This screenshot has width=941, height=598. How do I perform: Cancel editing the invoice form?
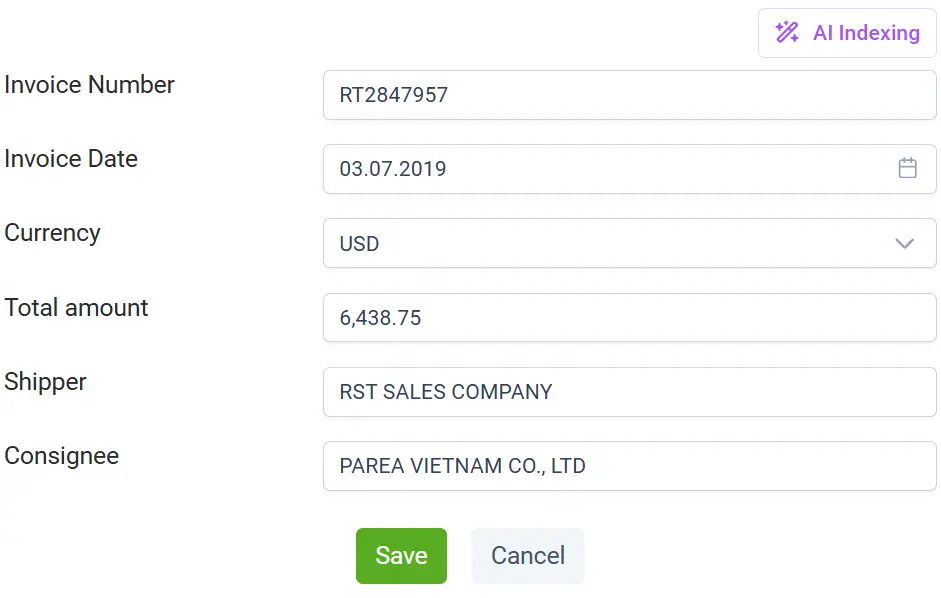pos(528,556)
